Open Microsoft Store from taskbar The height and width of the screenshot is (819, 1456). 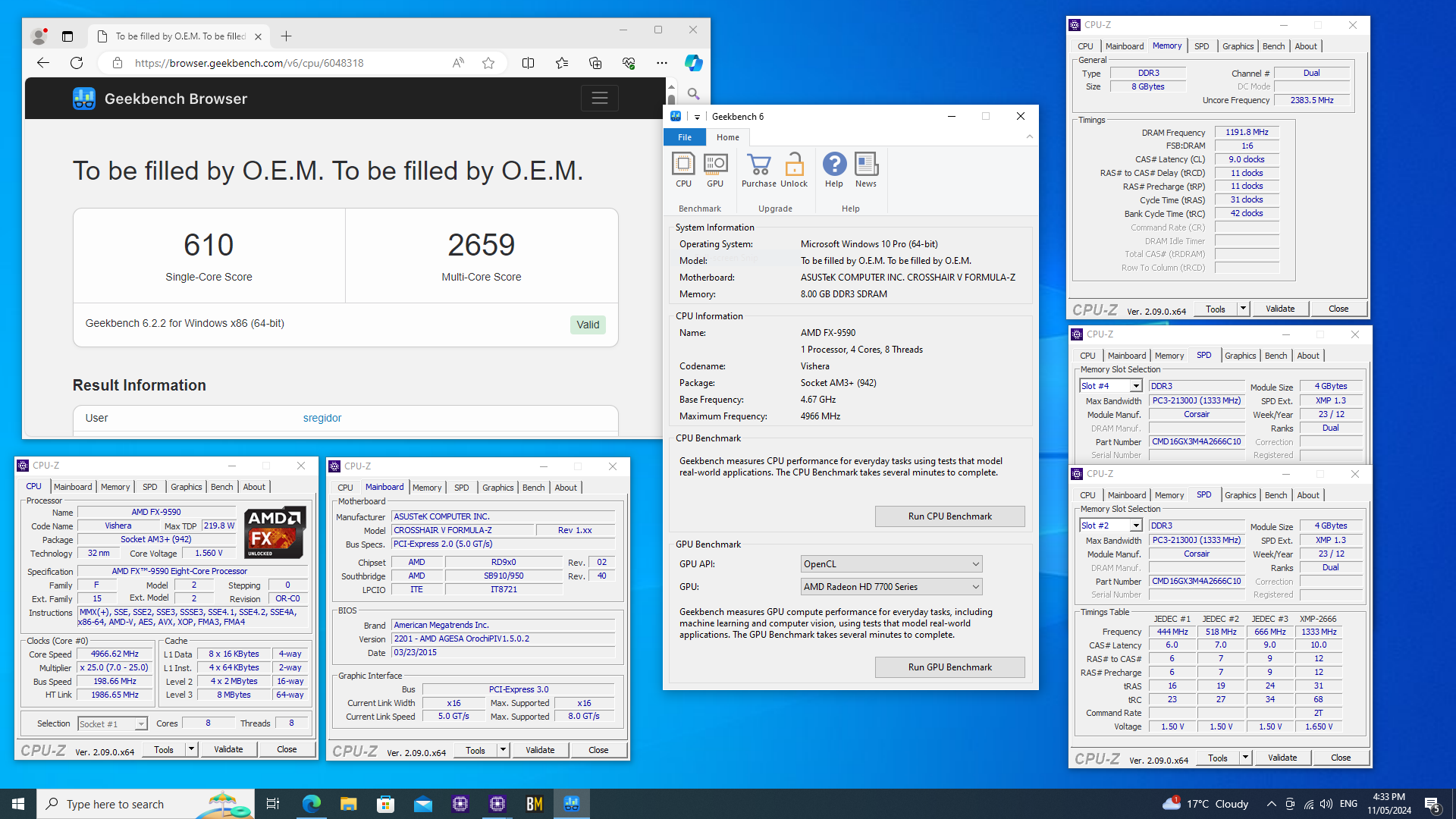tap(386, 804)
